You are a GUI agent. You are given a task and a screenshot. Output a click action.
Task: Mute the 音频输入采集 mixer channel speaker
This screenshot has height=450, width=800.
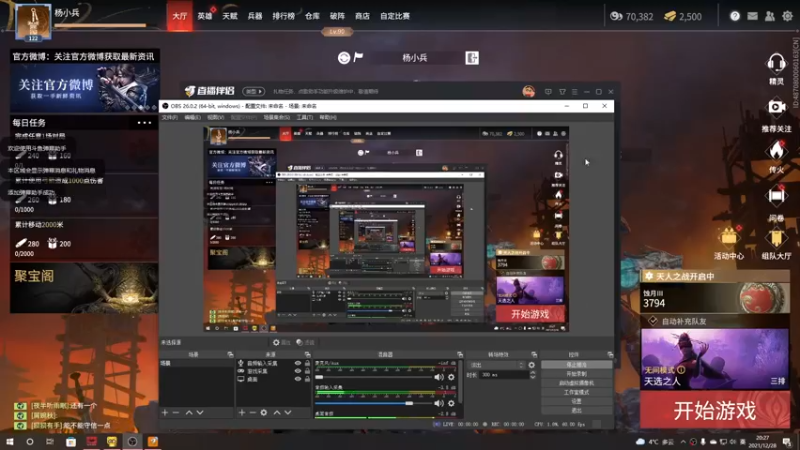439,403
